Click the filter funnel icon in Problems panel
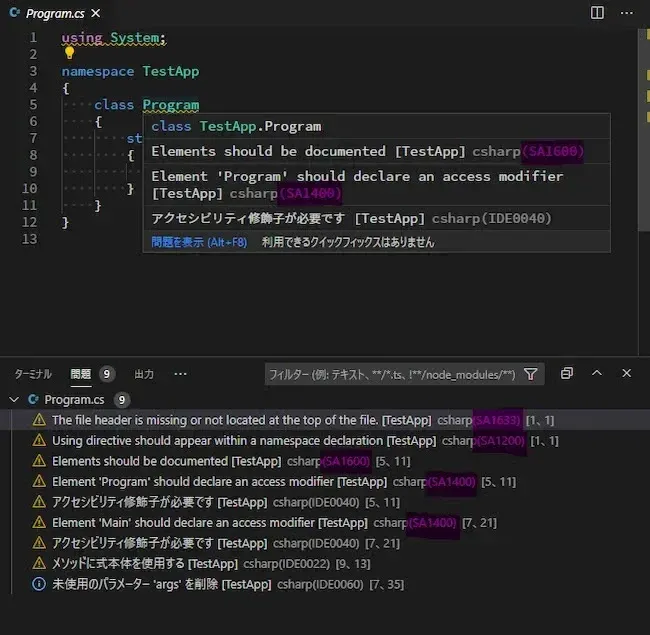Screen dimensions: 650x635 click(x=531, y=374)
